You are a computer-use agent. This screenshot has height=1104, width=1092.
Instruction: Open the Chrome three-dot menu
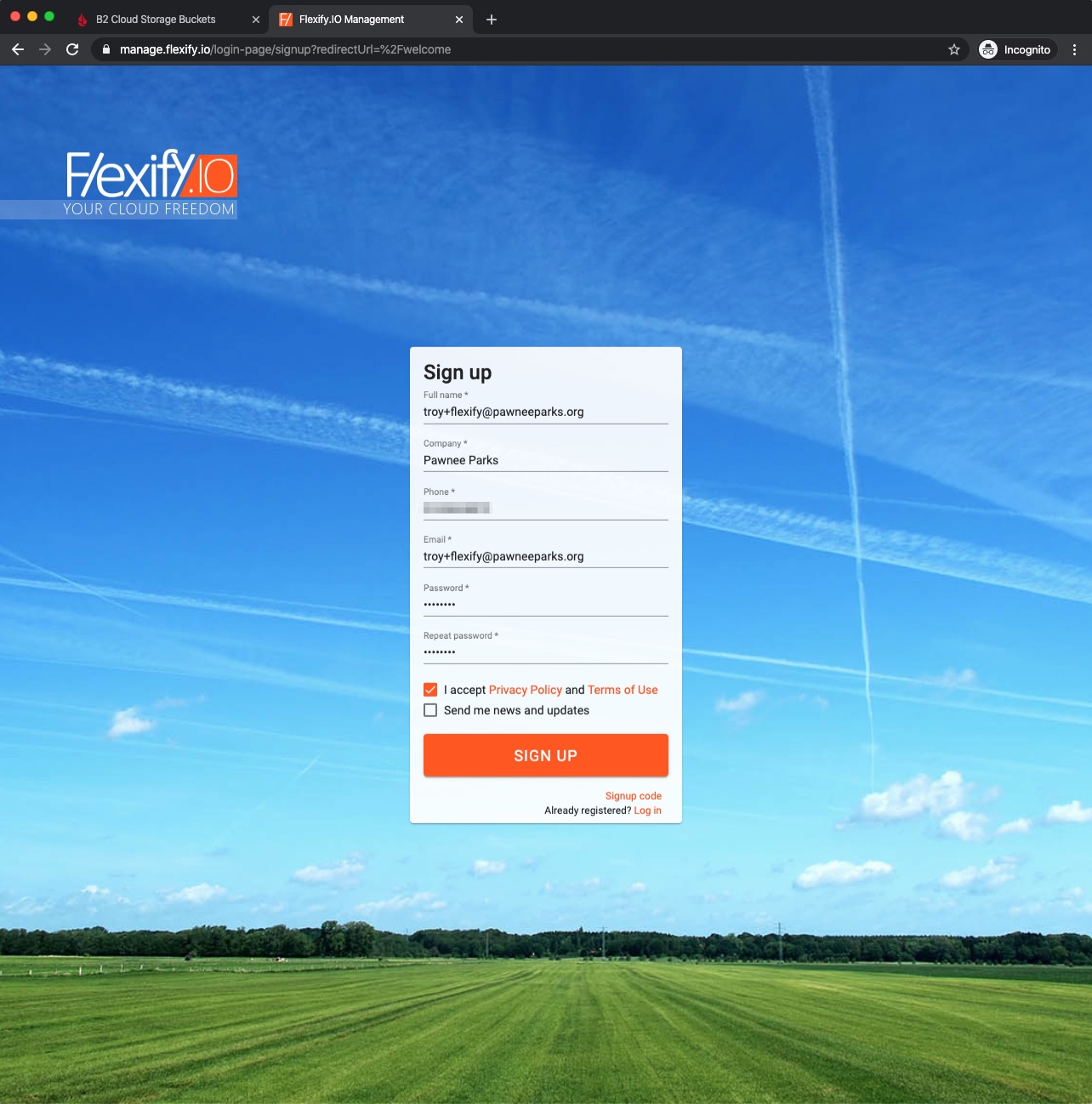point(1074,49)
